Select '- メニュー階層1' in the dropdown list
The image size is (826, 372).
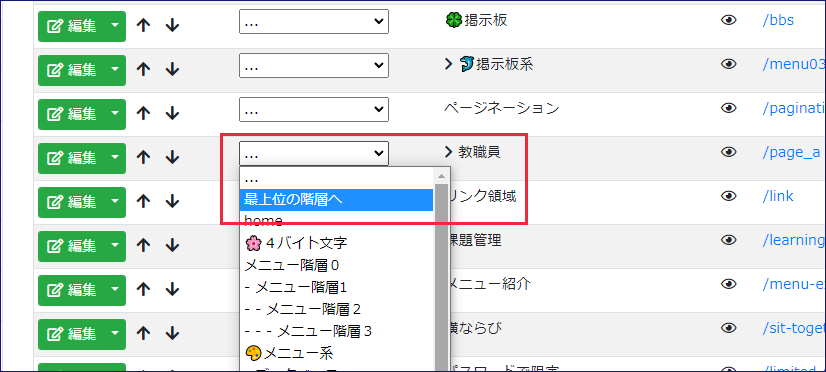337,287
